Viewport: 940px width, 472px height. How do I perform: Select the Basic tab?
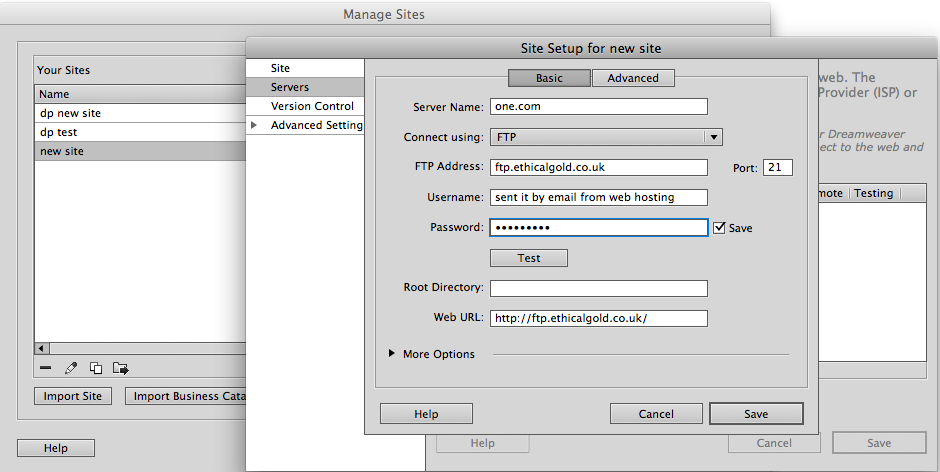click(x=549, y=78)
